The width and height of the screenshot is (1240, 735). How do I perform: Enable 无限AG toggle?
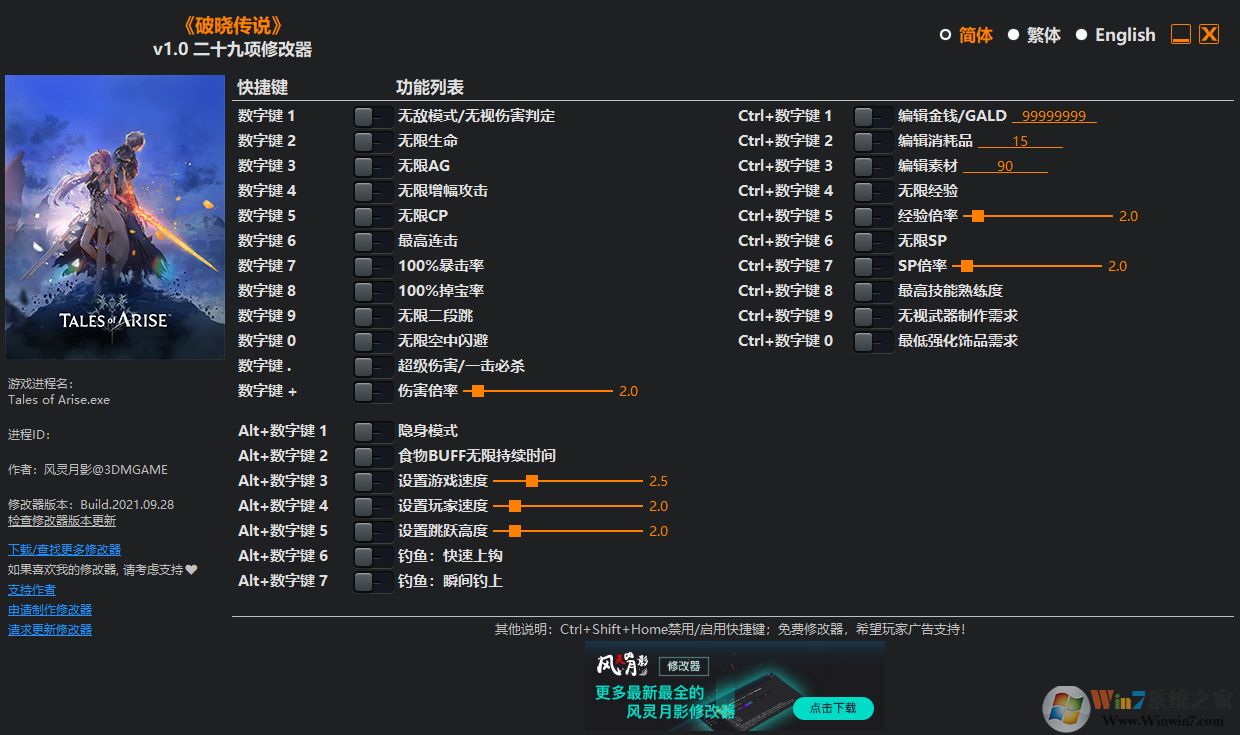[x=373, y=165]
